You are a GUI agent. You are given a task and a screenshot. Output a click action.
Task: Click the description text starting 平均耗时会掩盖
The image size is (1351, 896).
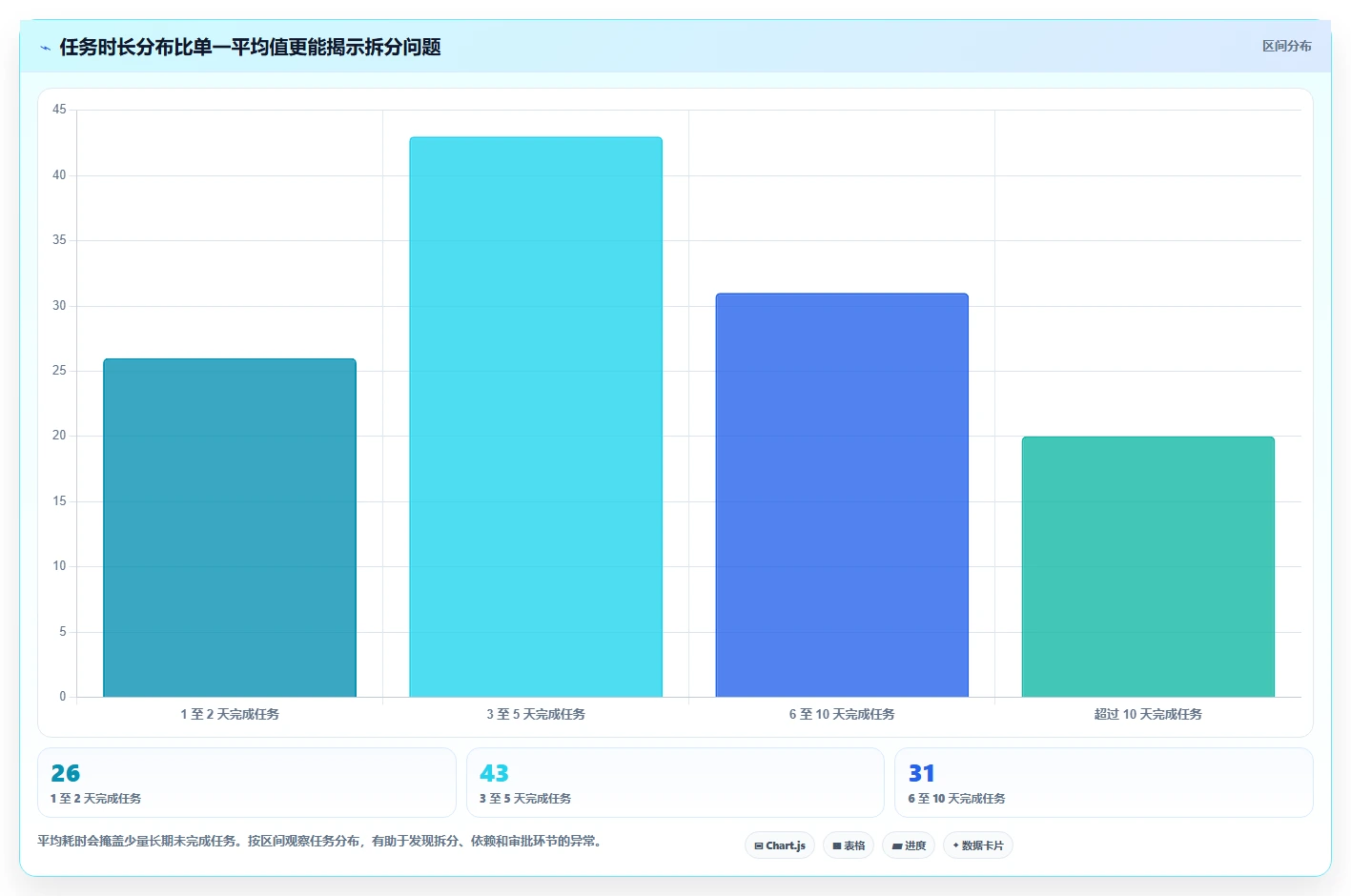click(x=320, y=841)
